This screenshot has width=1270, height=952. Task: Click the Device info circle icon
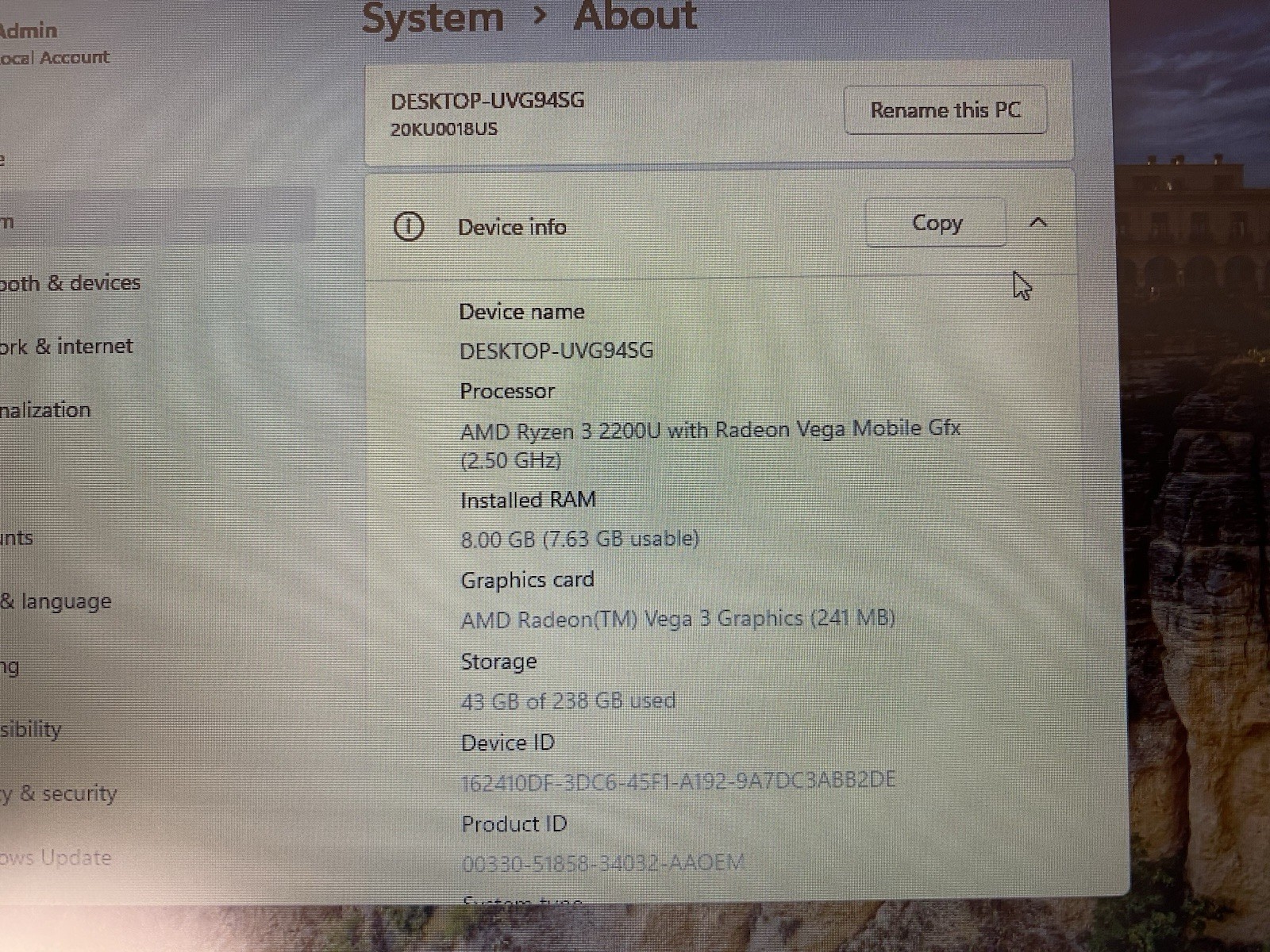point(409,227)
